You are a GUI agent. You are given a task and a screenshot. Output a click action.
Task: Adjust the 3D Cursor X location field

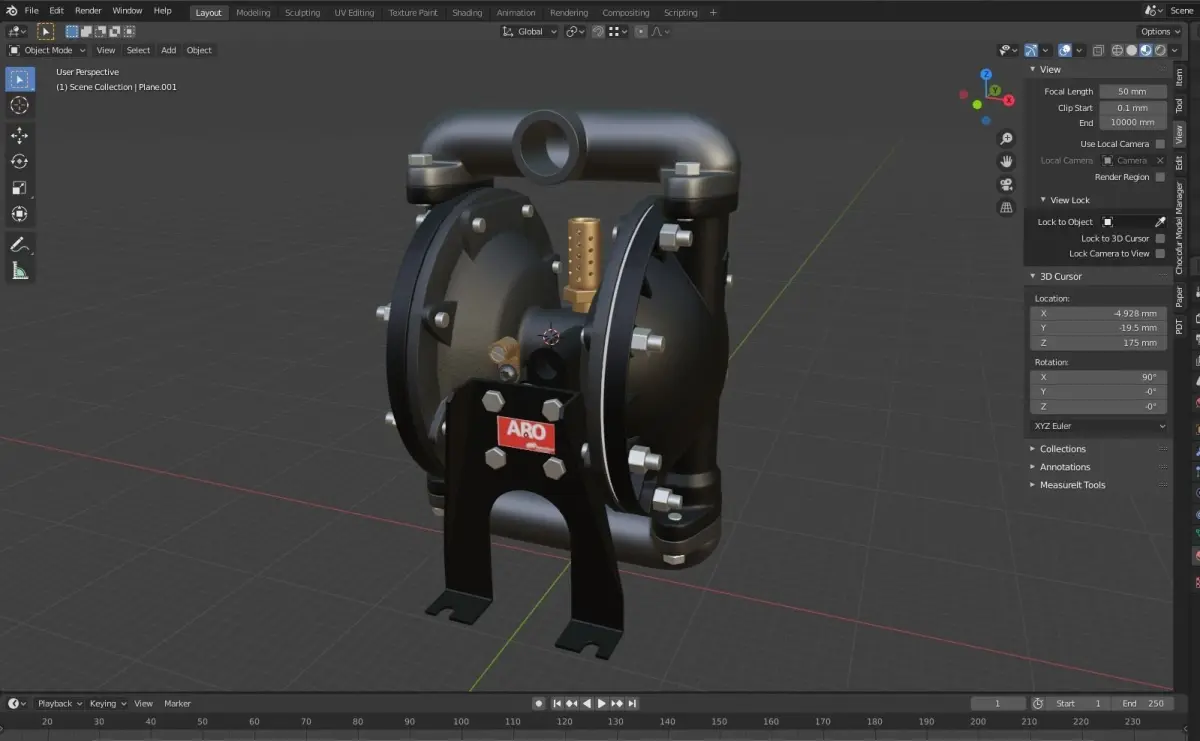click(x=1099, y=313)
